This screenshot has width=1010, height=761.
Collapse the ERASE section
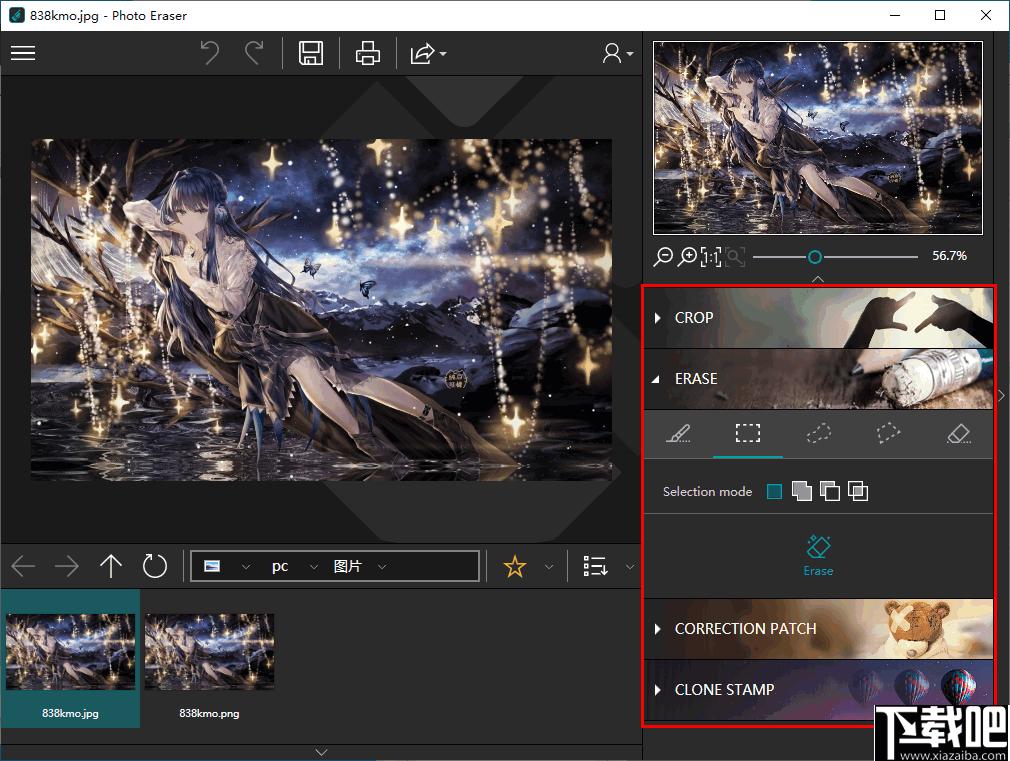pos(818,379)
